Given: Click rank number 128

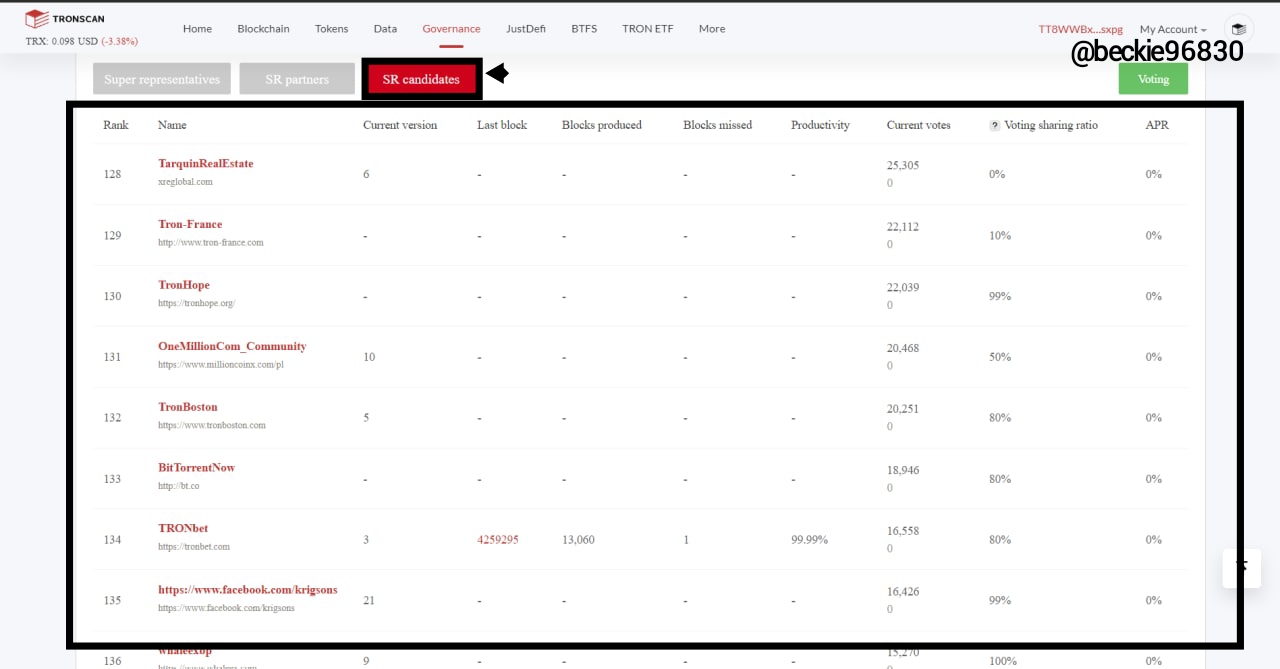Looking at the screenshot, I should (112, 174).
